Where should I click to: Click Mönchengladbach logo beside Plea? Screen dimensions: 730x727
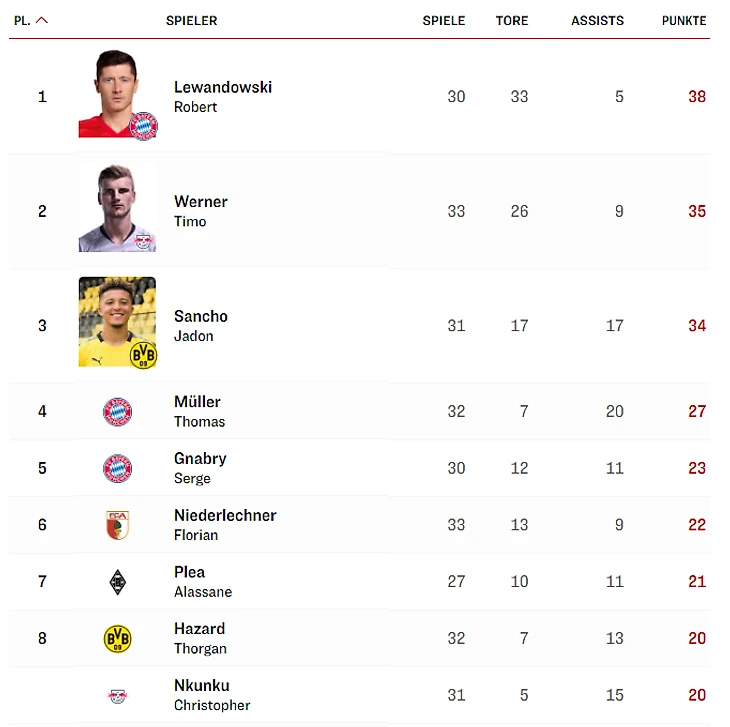(x=118, y=582)
